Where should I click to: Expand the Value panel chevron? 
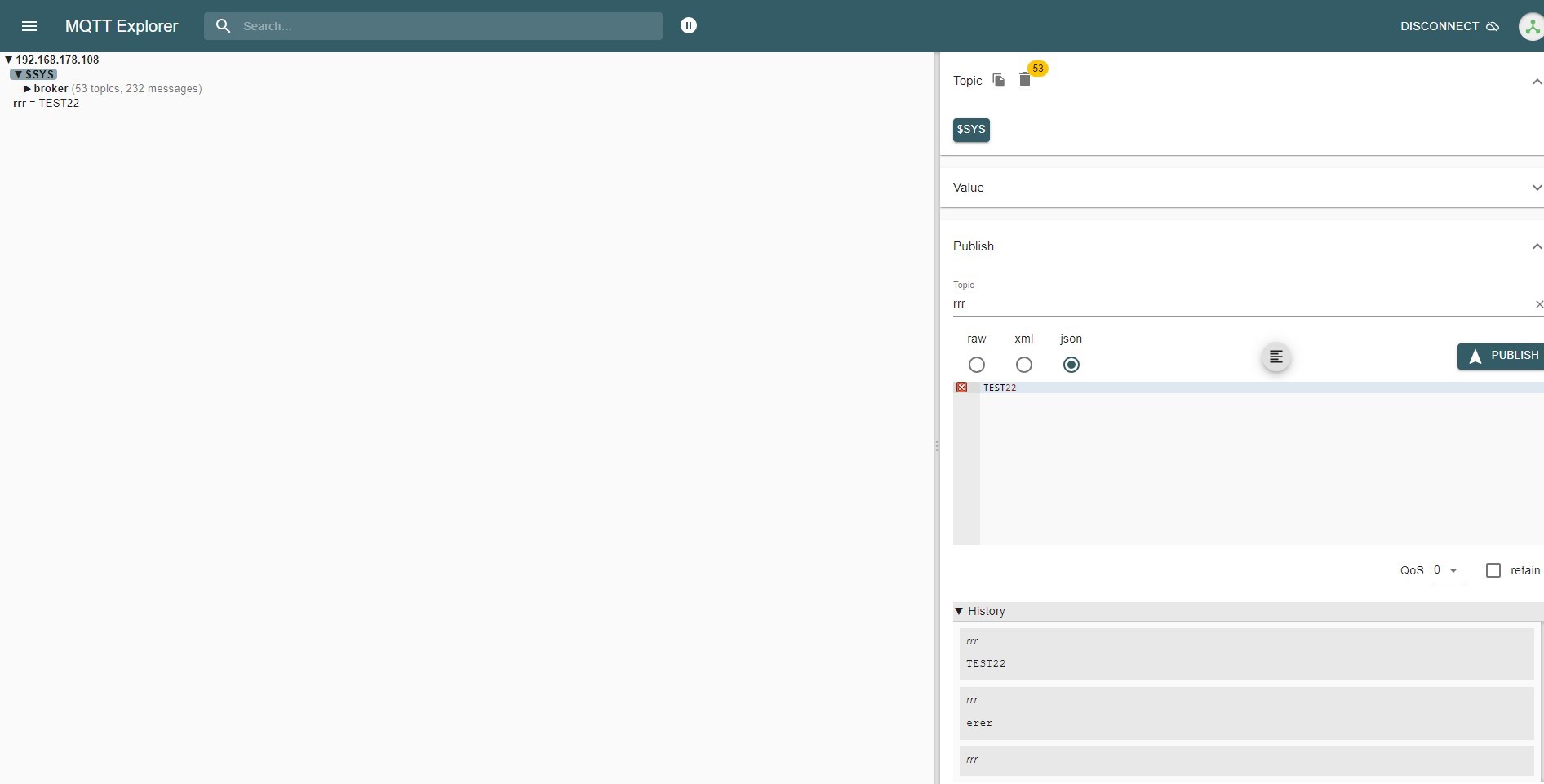tap(1537, 188)
